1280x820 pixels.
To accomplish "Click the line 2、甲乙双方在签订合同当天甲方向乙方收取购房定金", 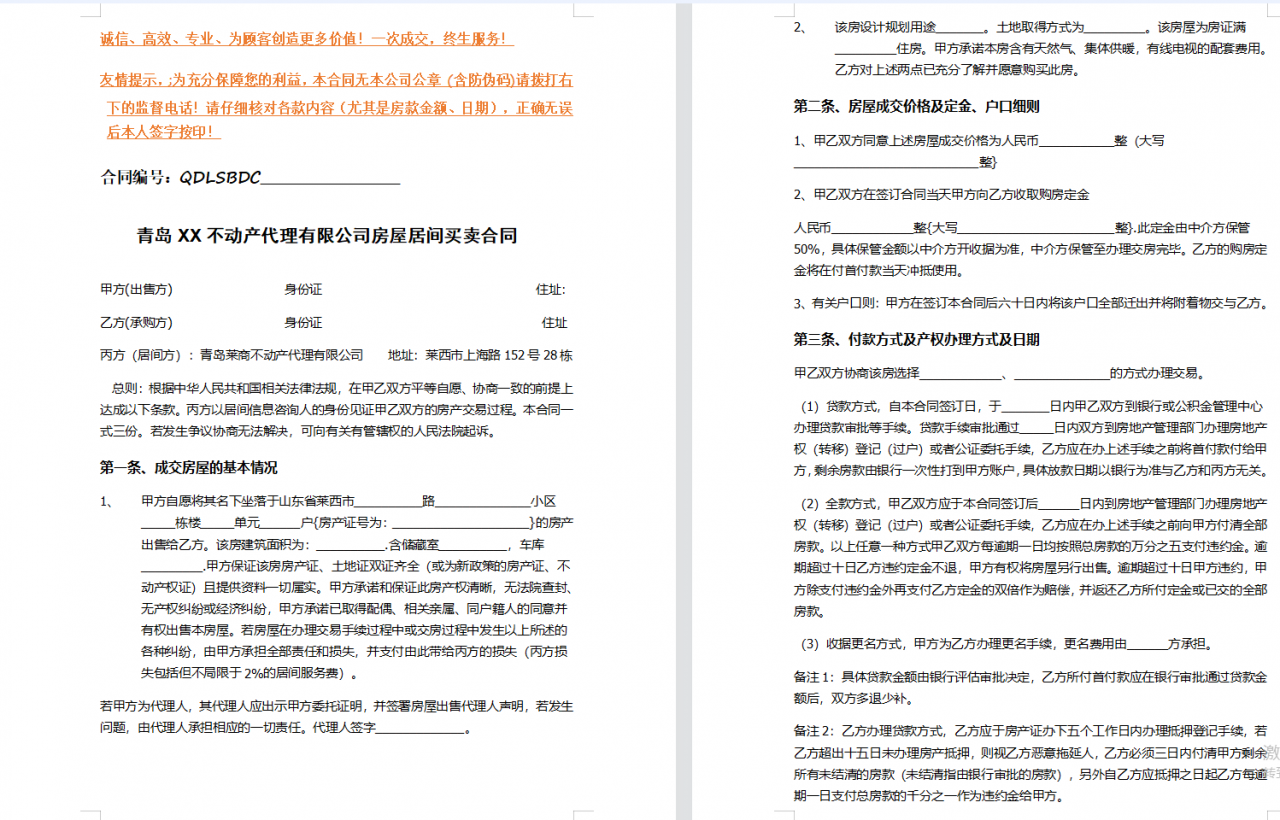I will coord(942,194).
